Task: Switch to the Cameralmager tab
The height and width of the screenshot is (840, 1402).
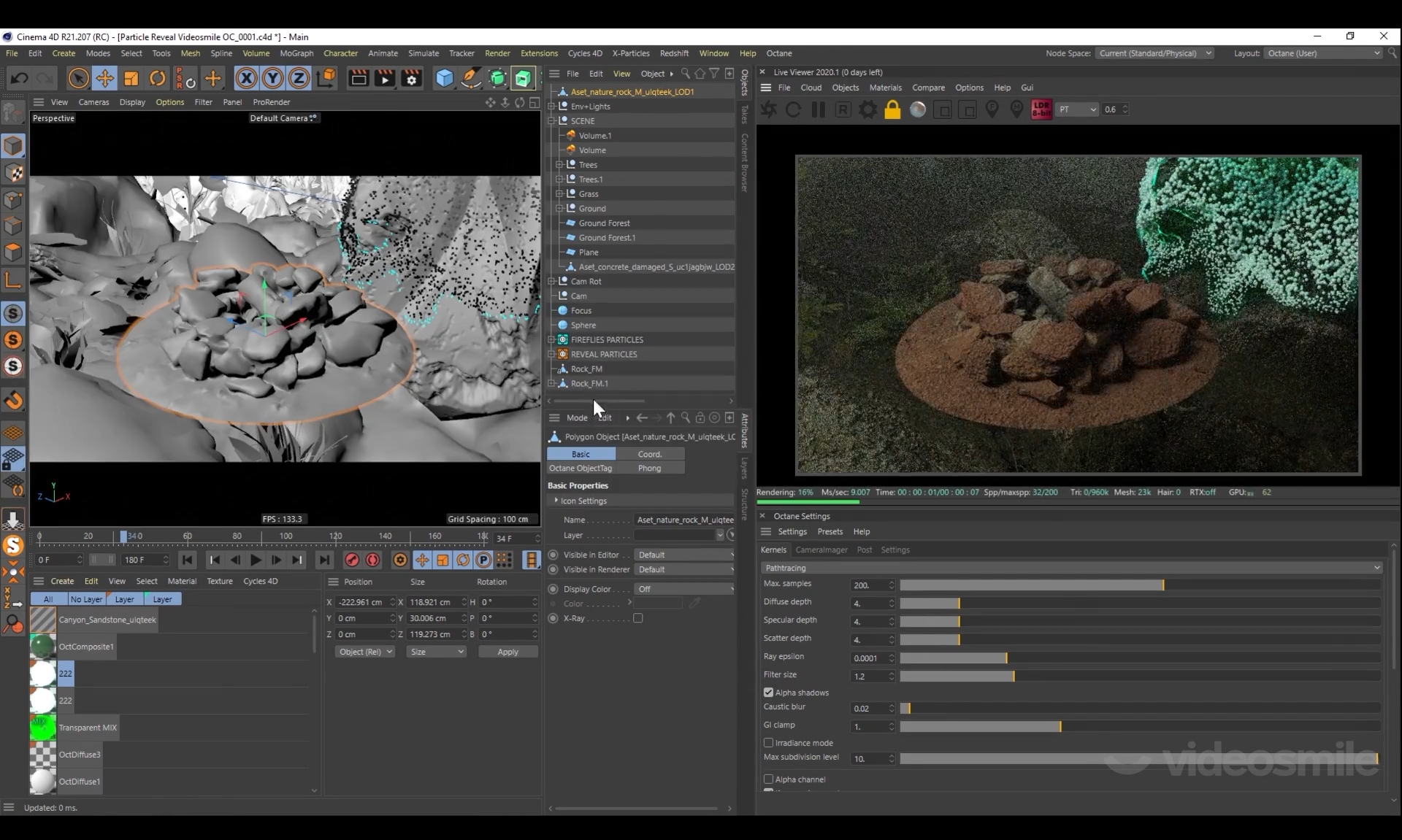Action: click(821, 550)
